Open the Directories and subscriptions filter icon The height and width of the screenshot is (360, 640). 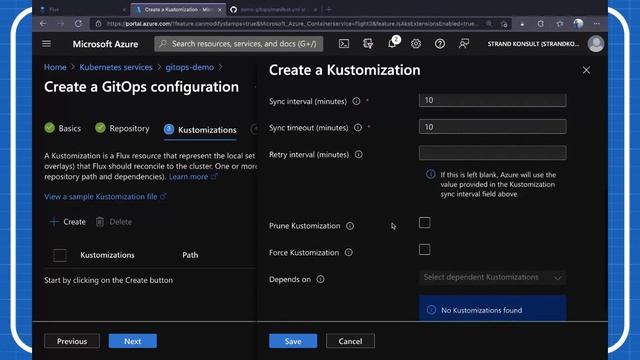368,44
